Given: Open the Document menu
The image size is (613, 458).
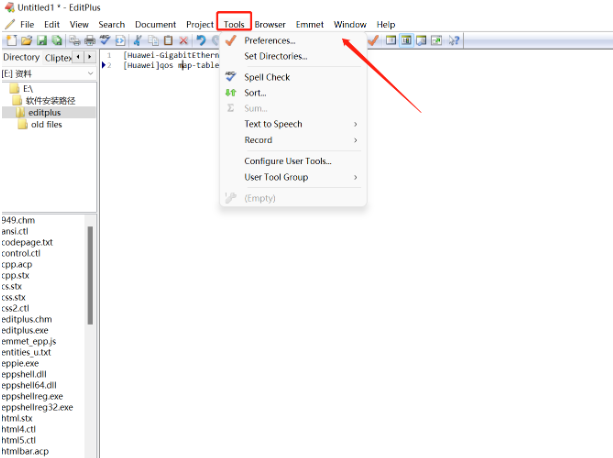Looking at the screenshot, I should coord(155,24).
